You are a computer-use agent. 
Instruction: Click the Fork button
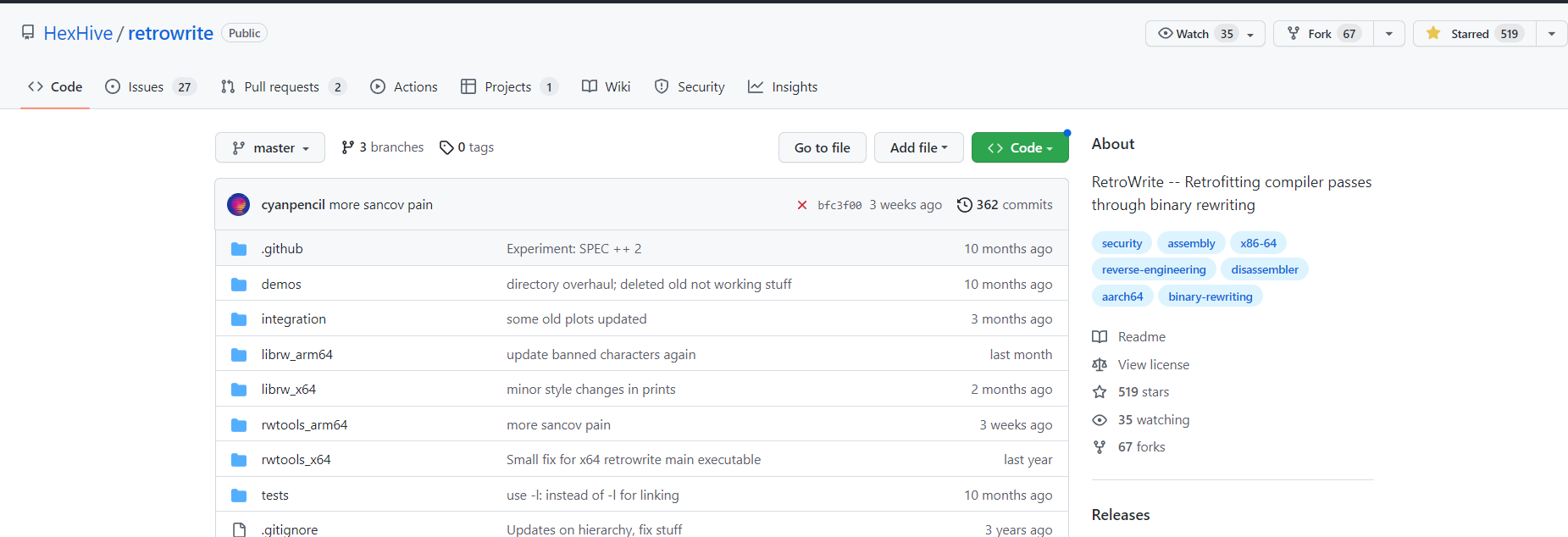pyautogui.click(x=1323, y=34)
